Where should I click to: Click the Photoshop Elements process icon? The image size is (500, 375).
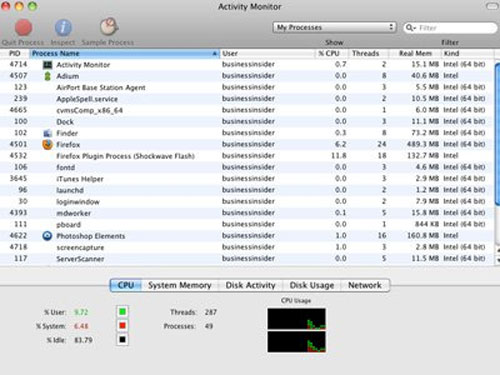47,236
